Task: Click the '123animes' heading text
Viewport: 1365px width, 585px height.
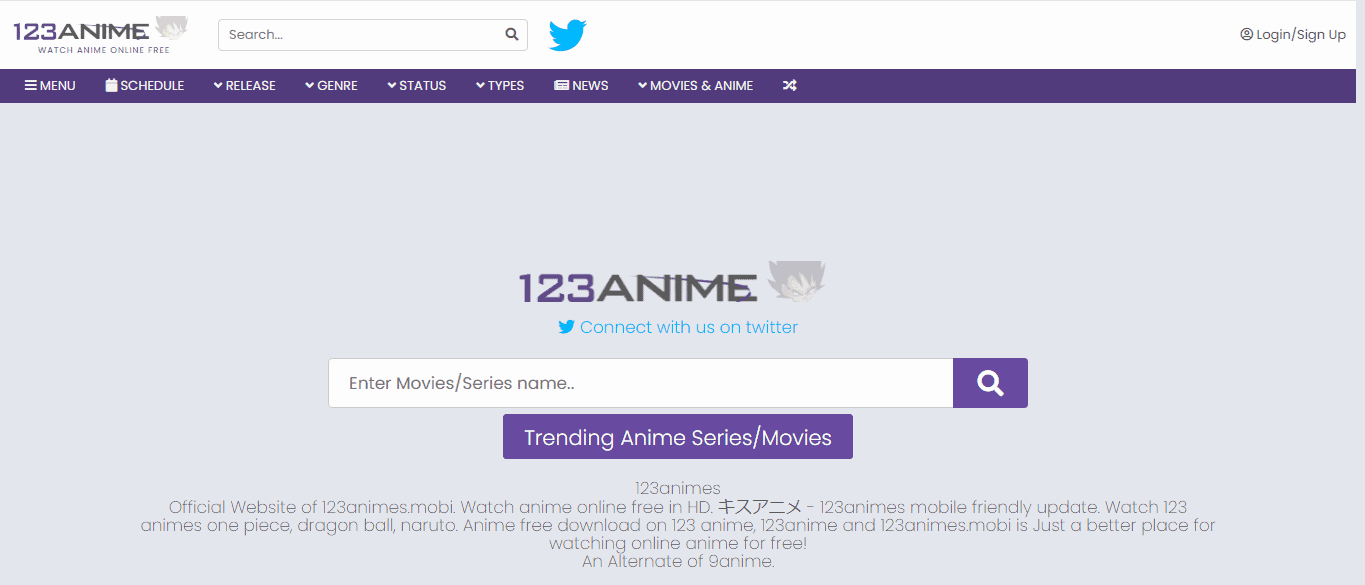Action: click(x=678, y=488)
